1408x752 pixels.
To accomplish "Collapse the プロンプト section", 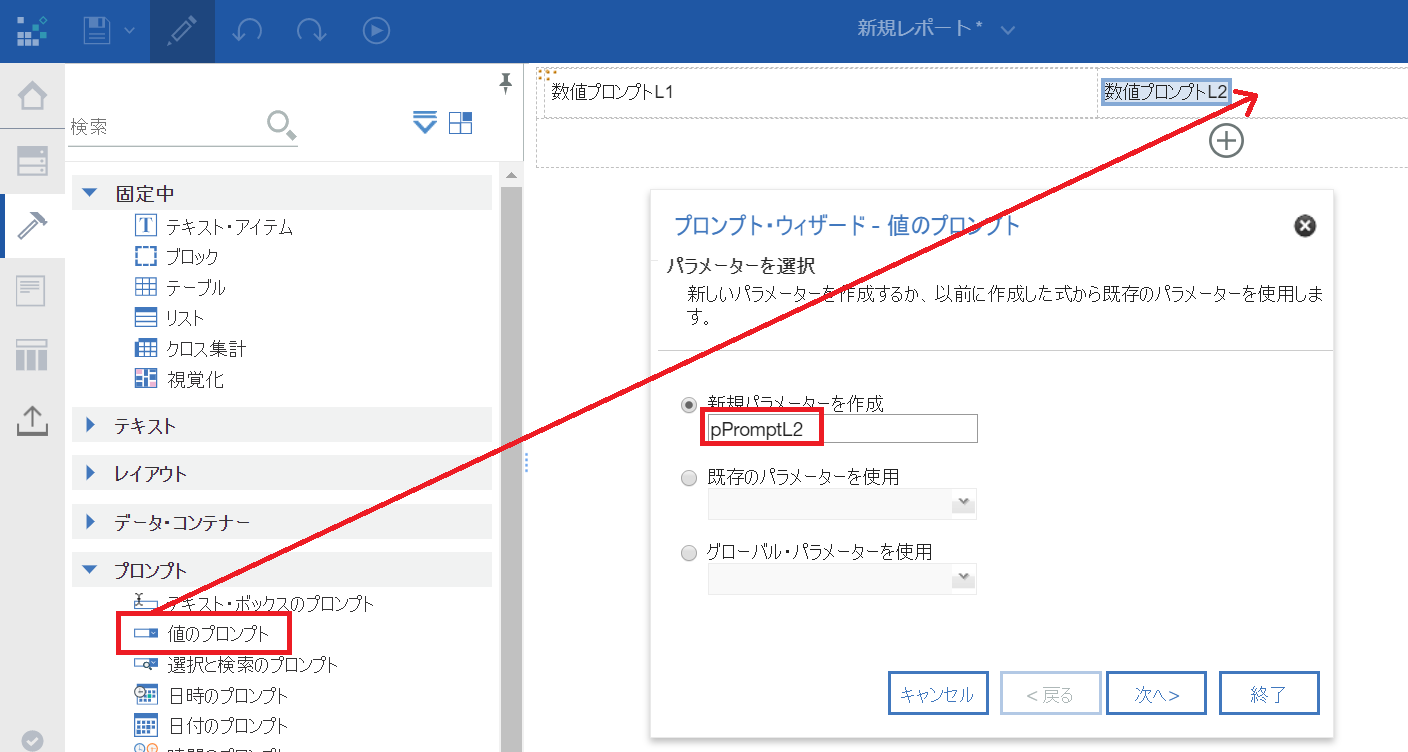I will [x=91, y=570].
